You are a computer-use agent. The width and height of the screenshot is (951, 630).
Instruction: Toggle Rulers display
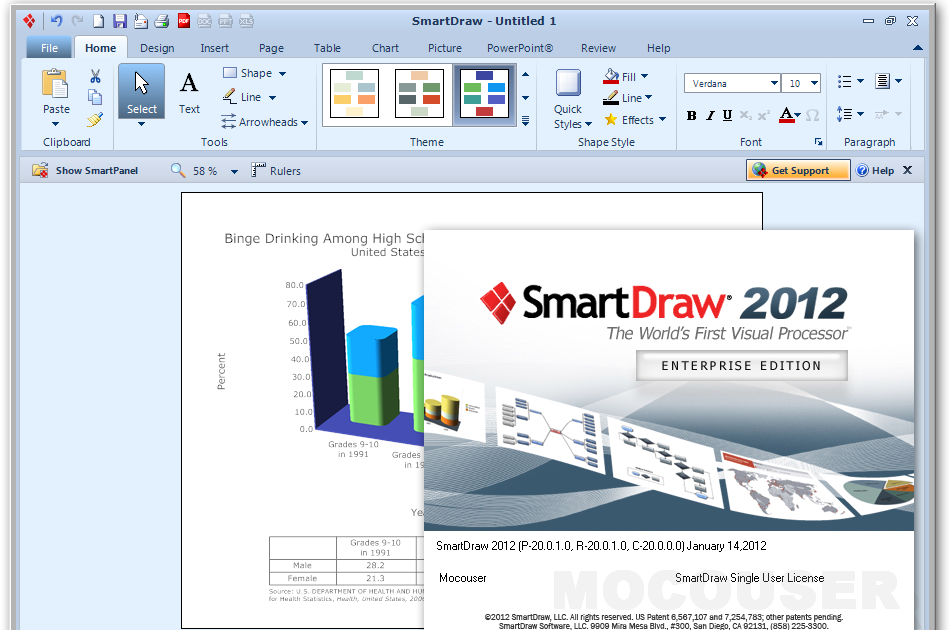[276, 170]
